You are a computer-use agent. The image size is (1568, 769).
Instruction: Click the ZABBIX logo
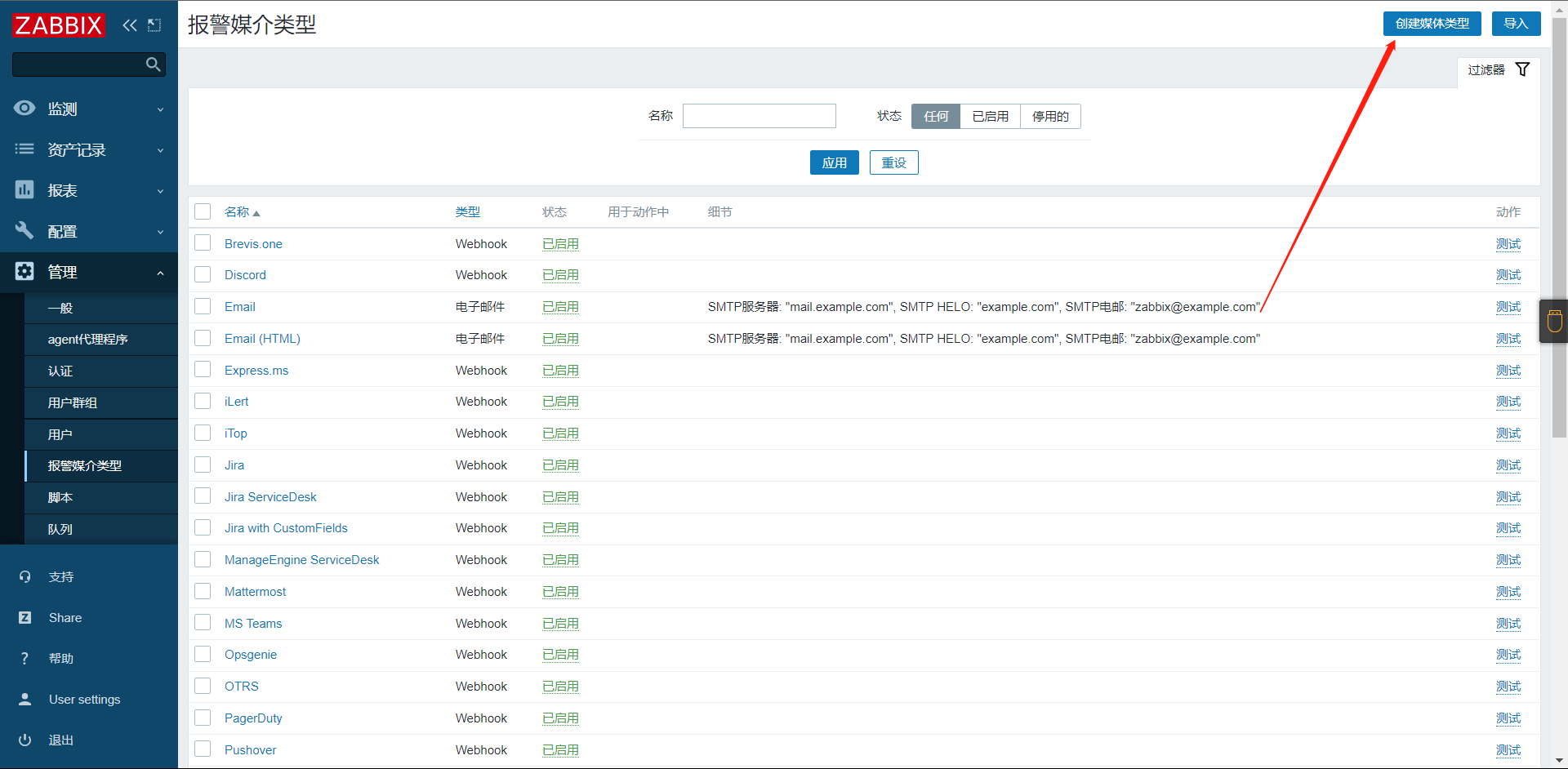coord(59,25)
